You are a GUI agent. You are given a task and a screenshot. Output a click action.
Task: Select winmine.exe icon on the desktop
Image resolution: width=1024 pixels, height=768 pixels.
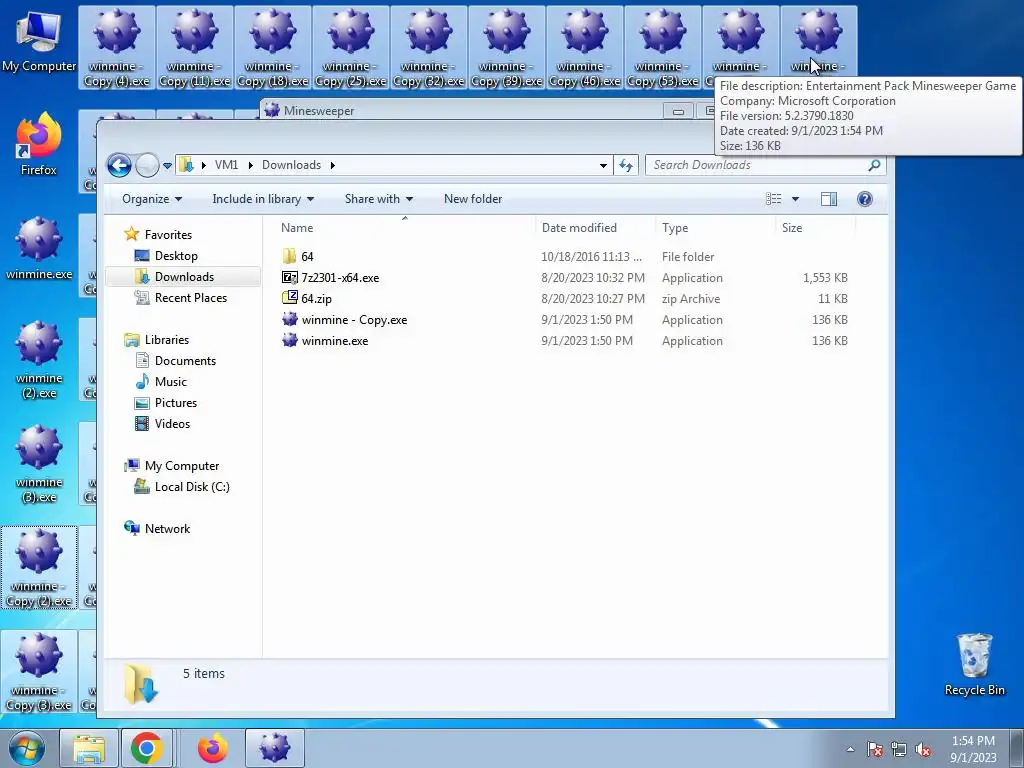[x=39, y=248]
